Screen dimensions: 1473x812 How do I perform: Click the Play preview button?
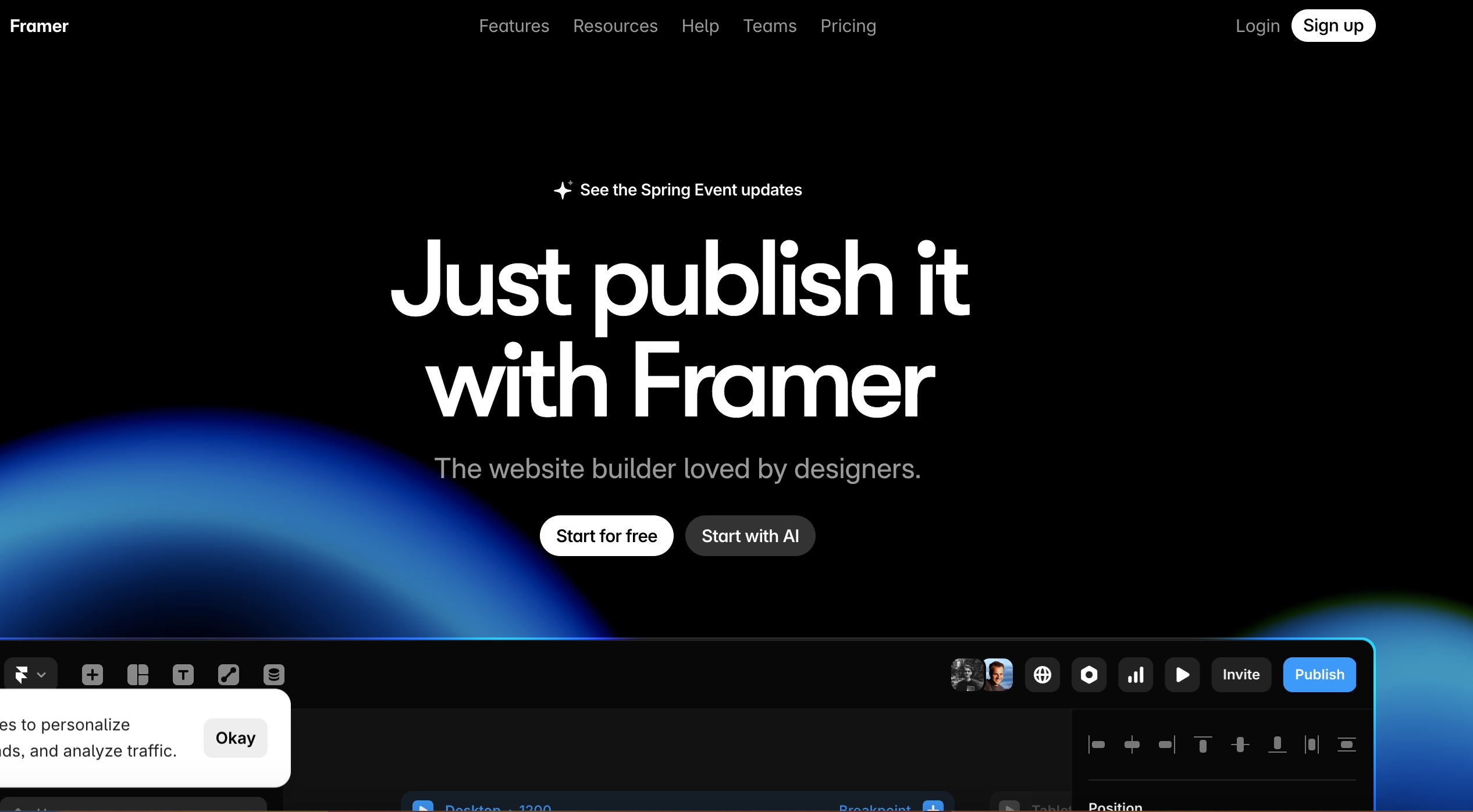(1182, 675)
